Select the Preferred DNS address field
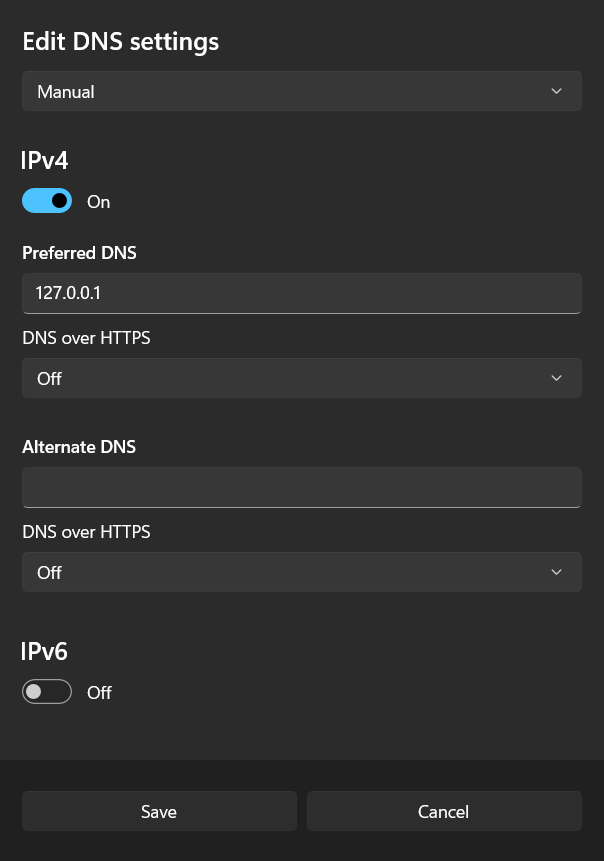This screenshot has height=861, width=604. (x=300, y=293)
